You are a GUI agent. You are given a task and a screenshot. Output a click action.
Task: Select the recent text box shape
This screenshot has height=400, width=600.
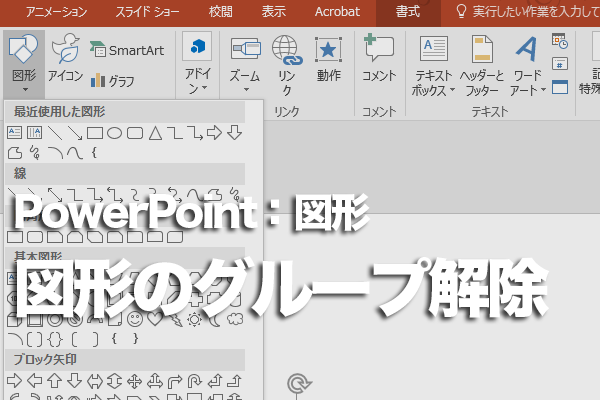(15, 133)
